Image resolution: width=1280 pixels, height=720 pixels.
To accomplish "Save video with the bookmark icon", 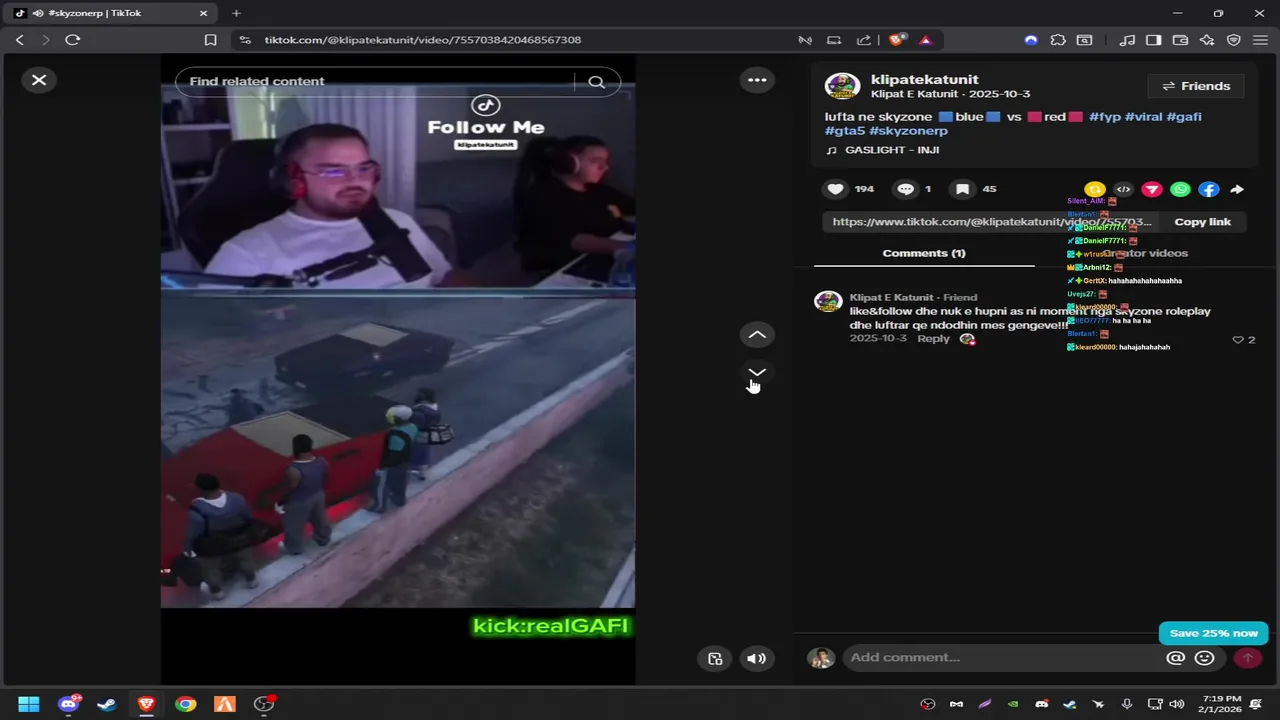I will 962,189.
